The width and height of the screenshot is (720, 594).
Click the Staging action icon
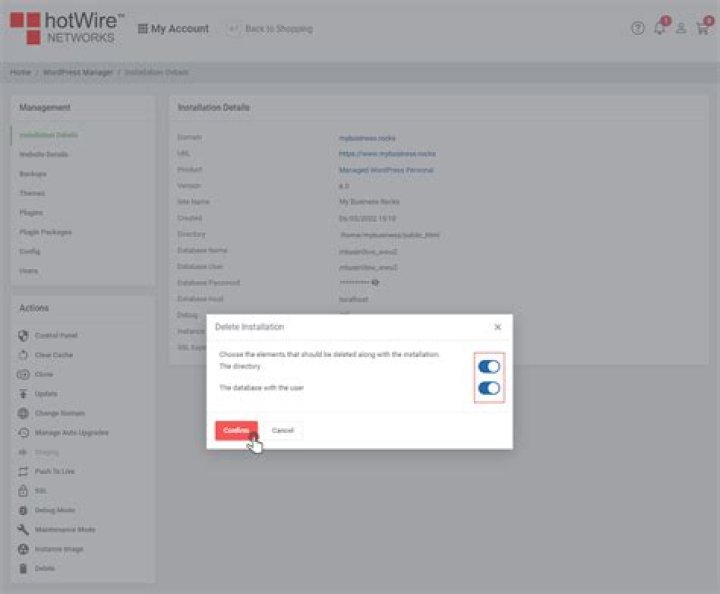[x=23, y=452]
